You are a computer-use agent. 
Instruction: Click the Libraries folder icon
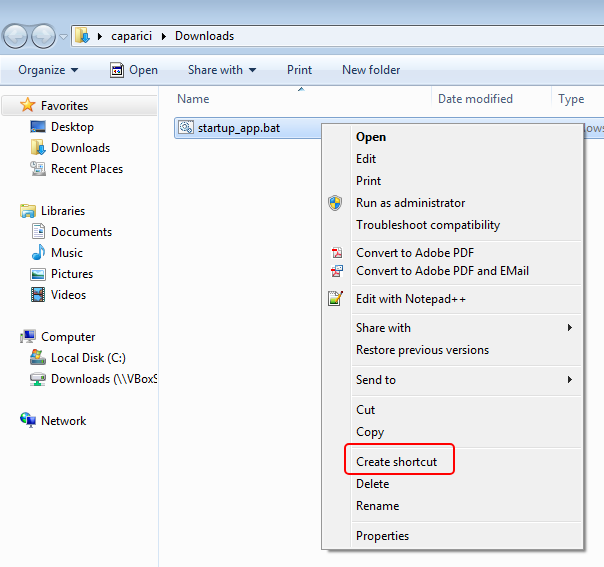pos(28,211)
